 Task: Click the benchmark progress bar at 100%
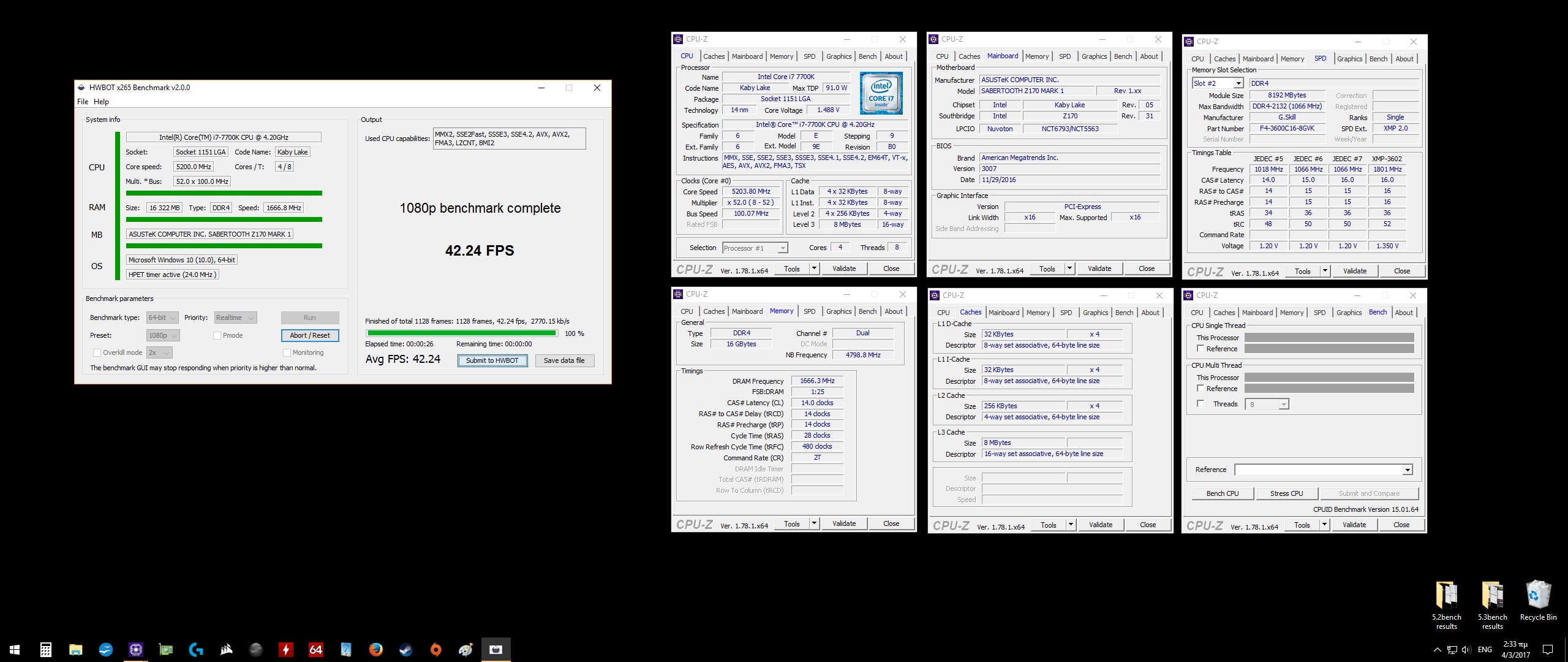click(461, 333)
